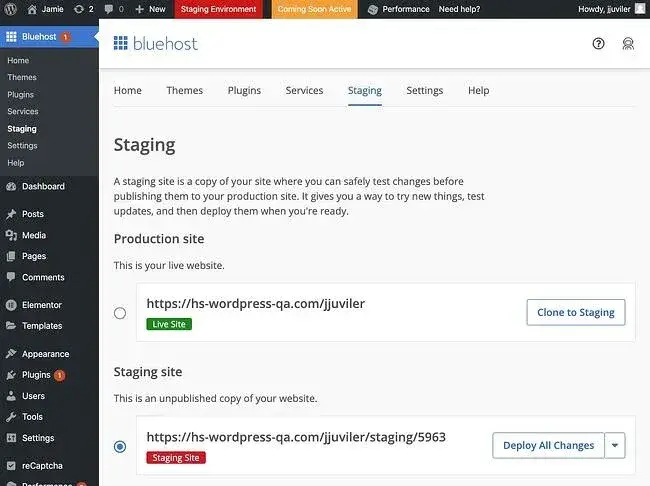The height and width of the screenshot is (486, 650).
Task: Switch to the Staging tab
Action: click(365, 90)
